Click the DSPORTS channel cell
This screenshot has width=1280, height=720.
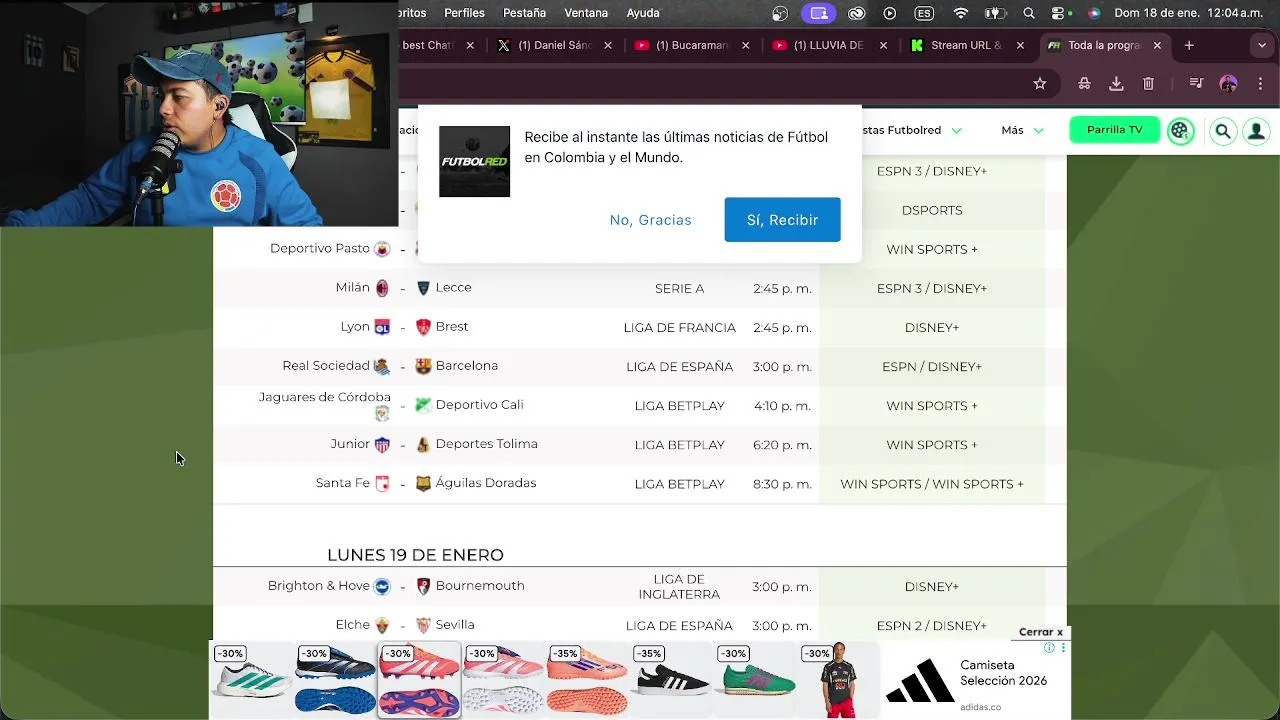[x=932, y=210]
